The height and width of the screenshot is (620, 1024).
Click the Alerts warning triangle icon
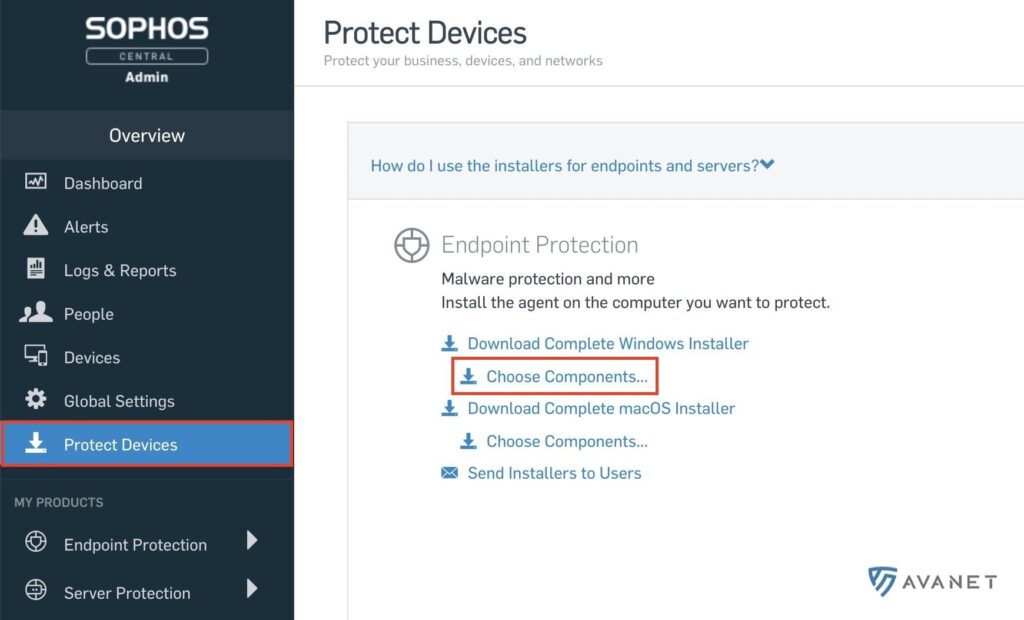(35, 225)
